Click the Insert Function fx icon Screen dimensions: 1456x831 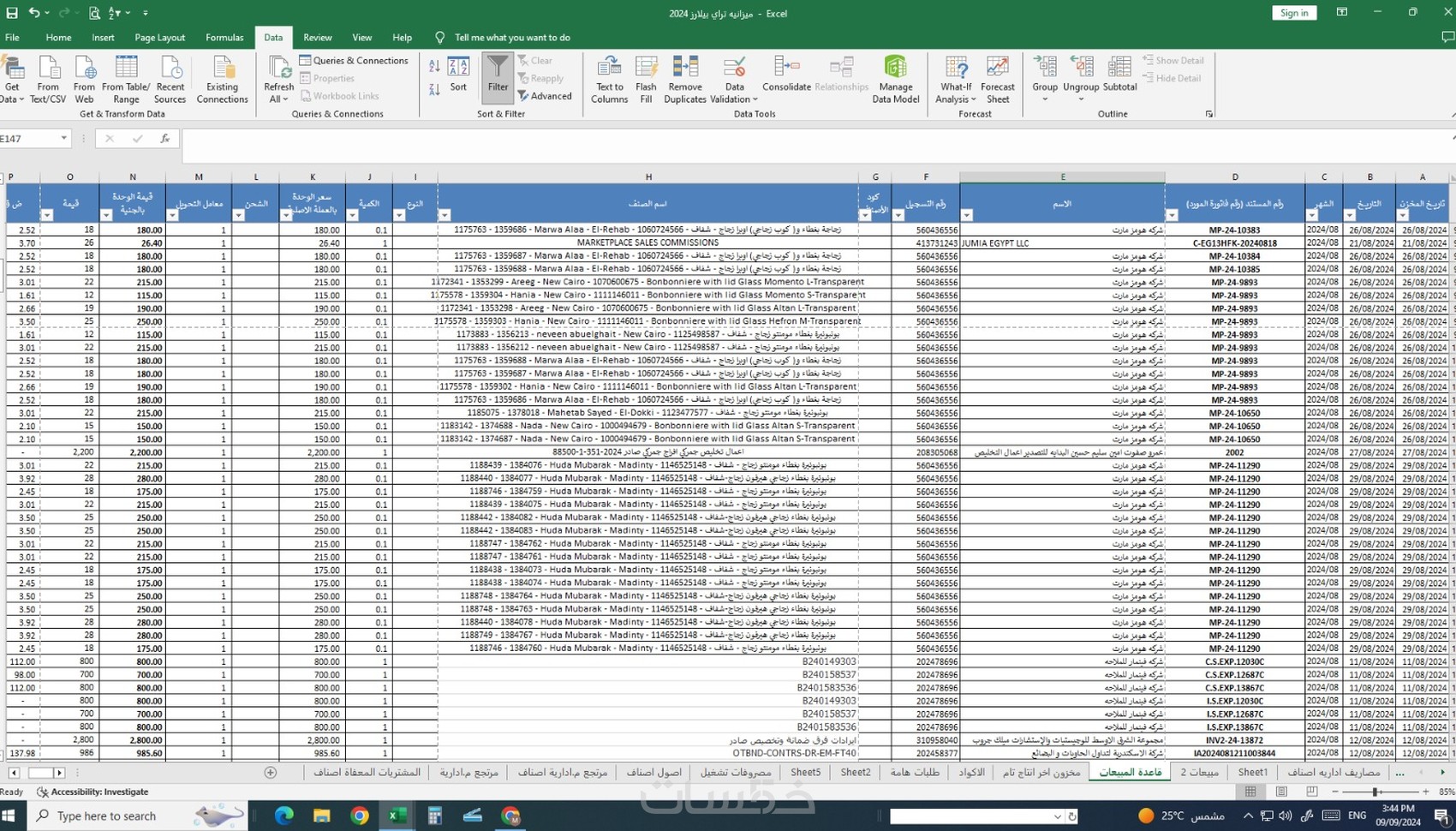(164, 139)
